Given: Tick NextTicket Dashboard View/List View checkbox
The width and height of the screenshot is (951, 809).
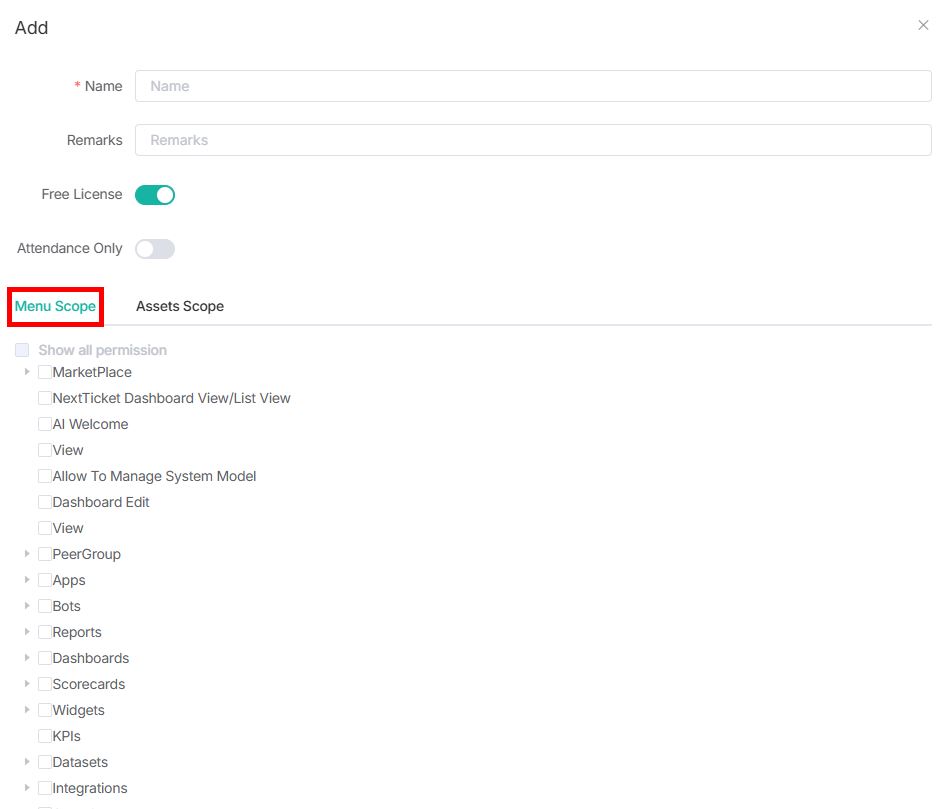Looking at the screenshot, I should coord(45,398).
